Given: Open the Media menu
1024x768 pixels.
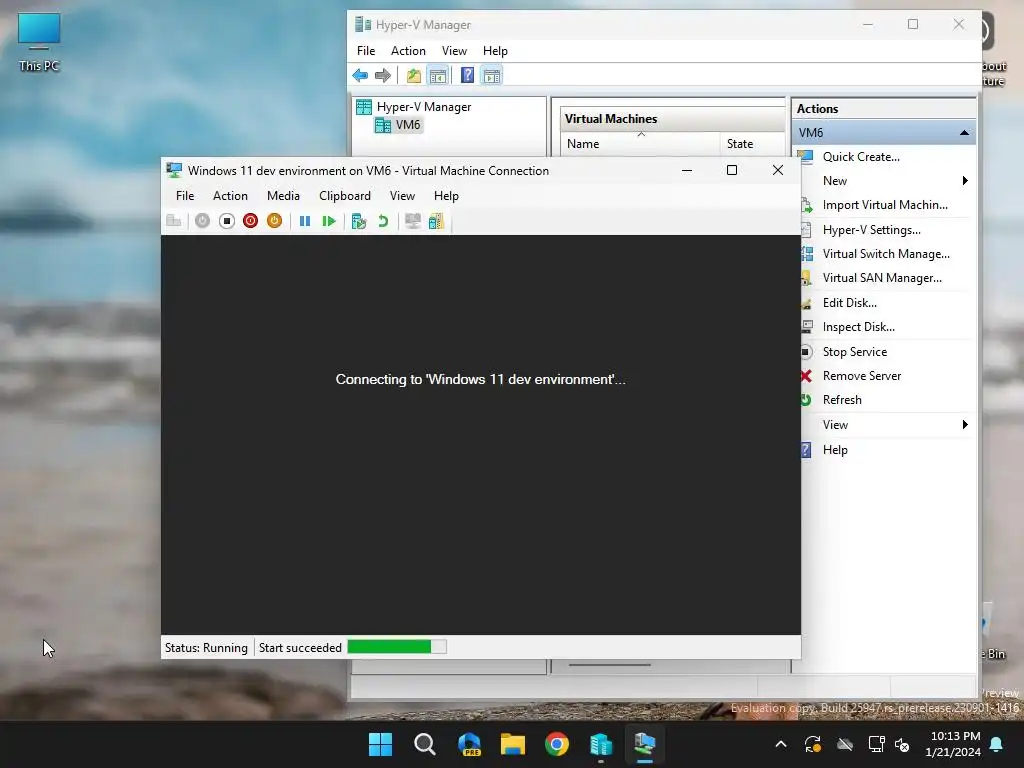Looking at the screenshot, I should (x=283, y=196).
